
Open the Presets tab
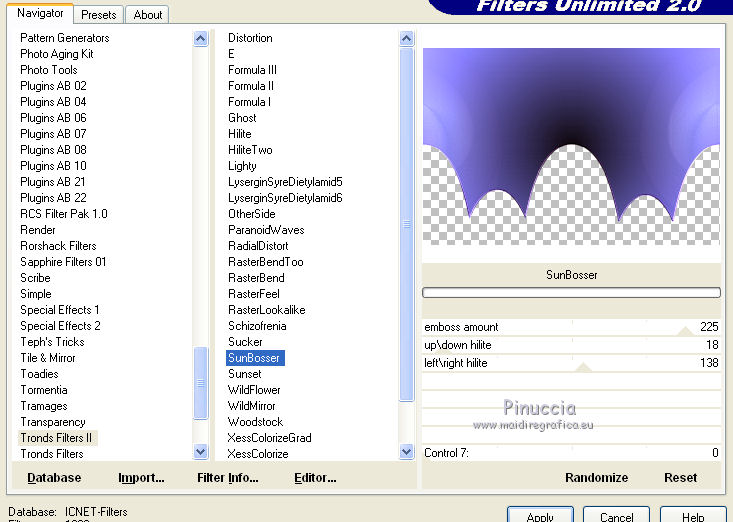coord(99,14)
